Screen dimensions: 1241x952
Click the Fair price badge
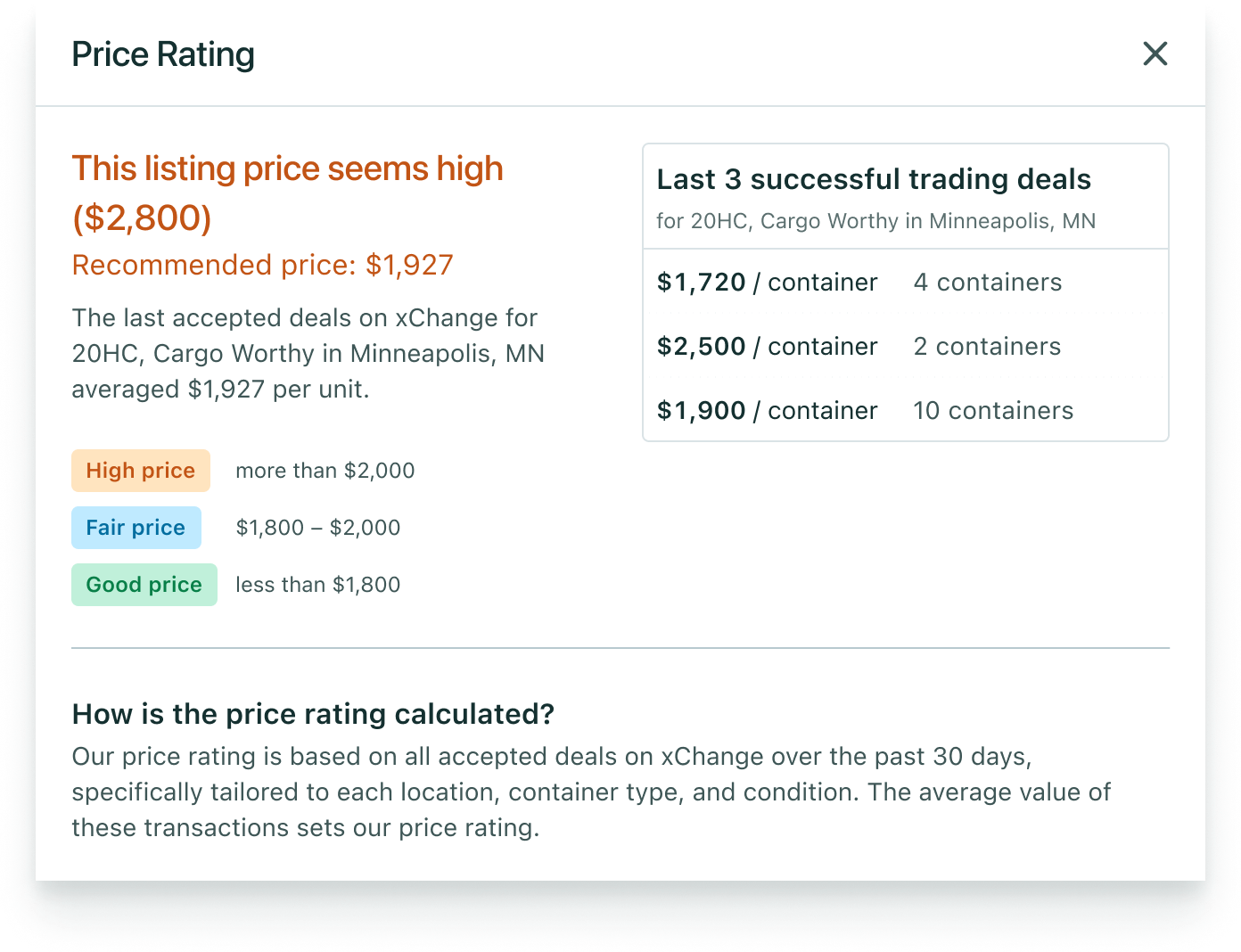[x=136, y=528]
